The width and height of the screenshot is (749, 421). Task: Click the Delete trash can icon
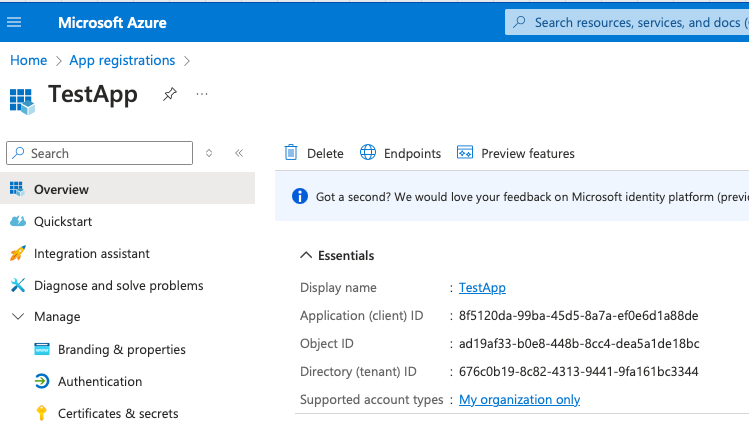[x=291, y=152]
